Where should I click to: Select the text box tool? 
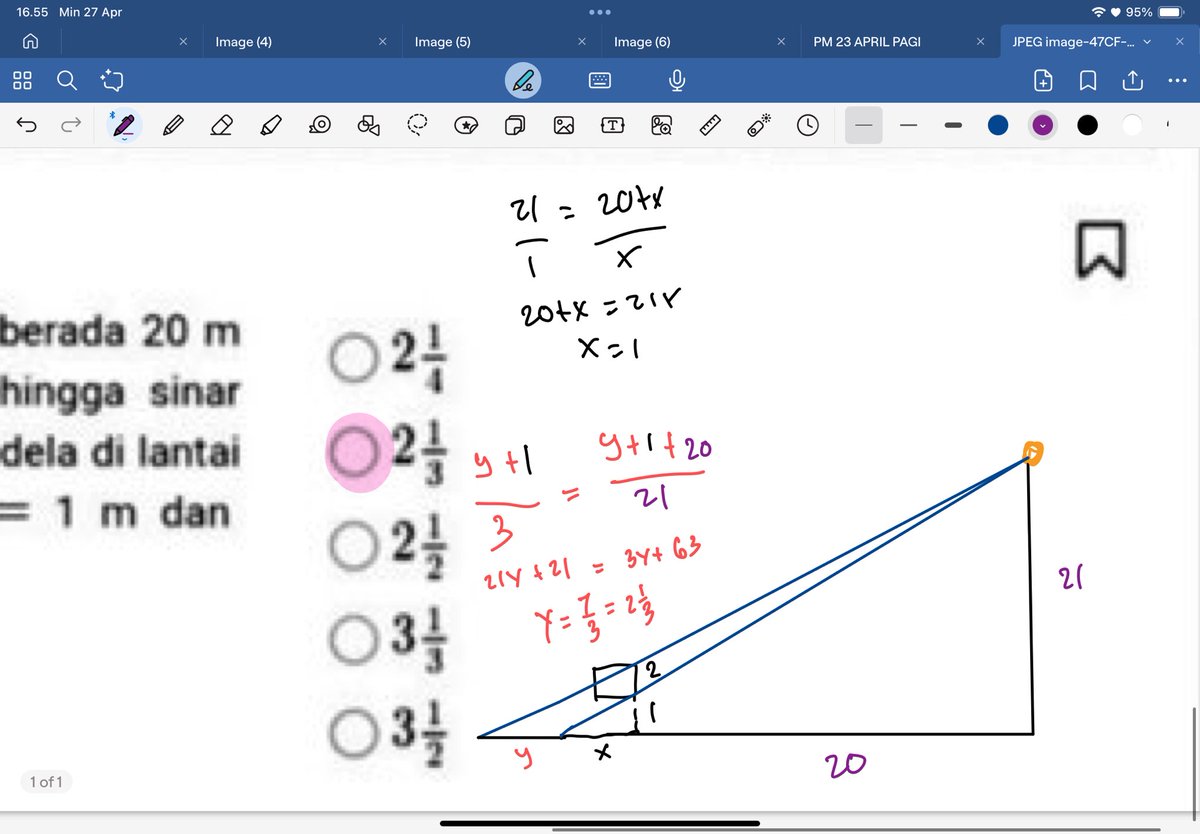click(612, 126)
